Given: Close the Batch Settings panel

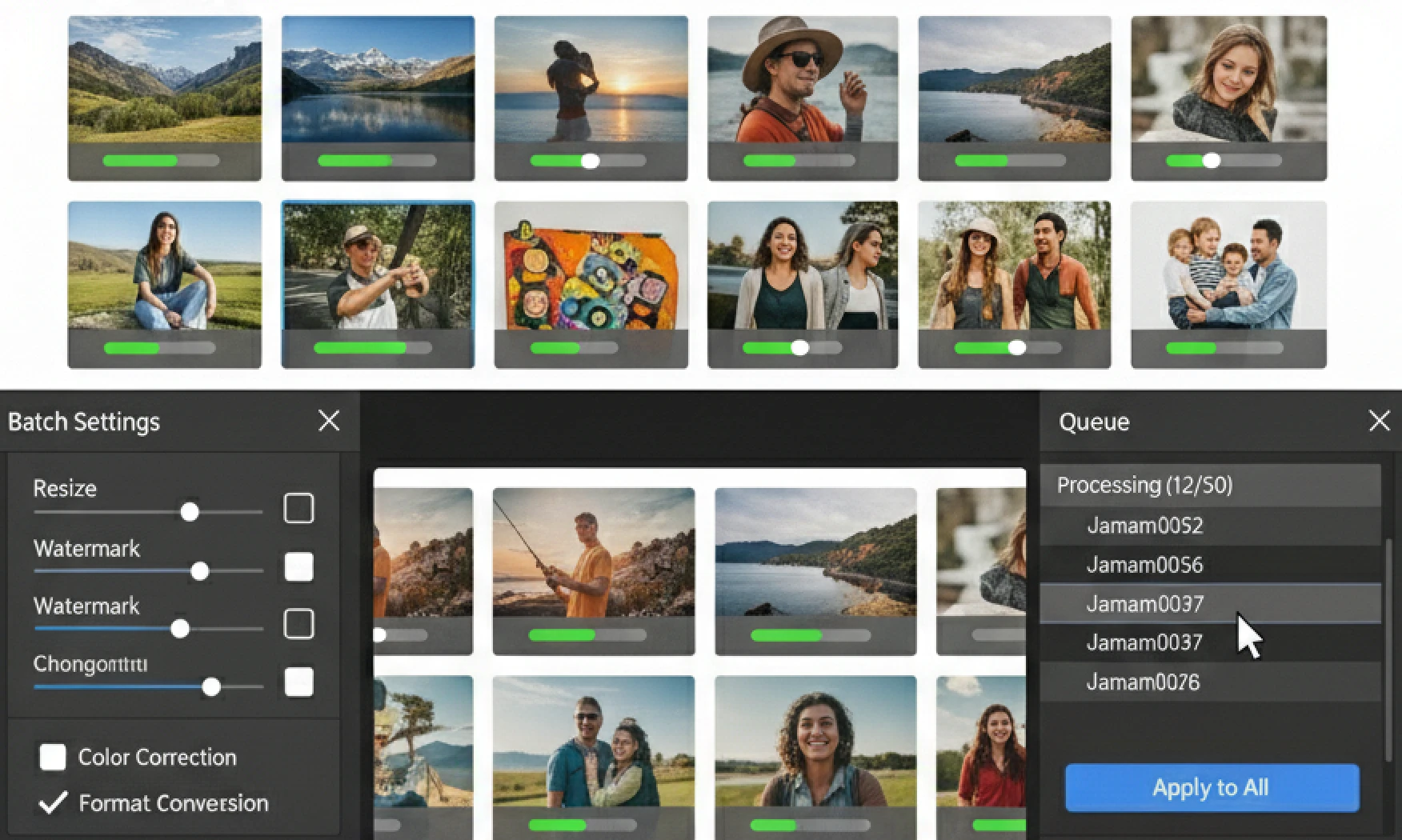Looking at the screenshot, I should [329, 421].
